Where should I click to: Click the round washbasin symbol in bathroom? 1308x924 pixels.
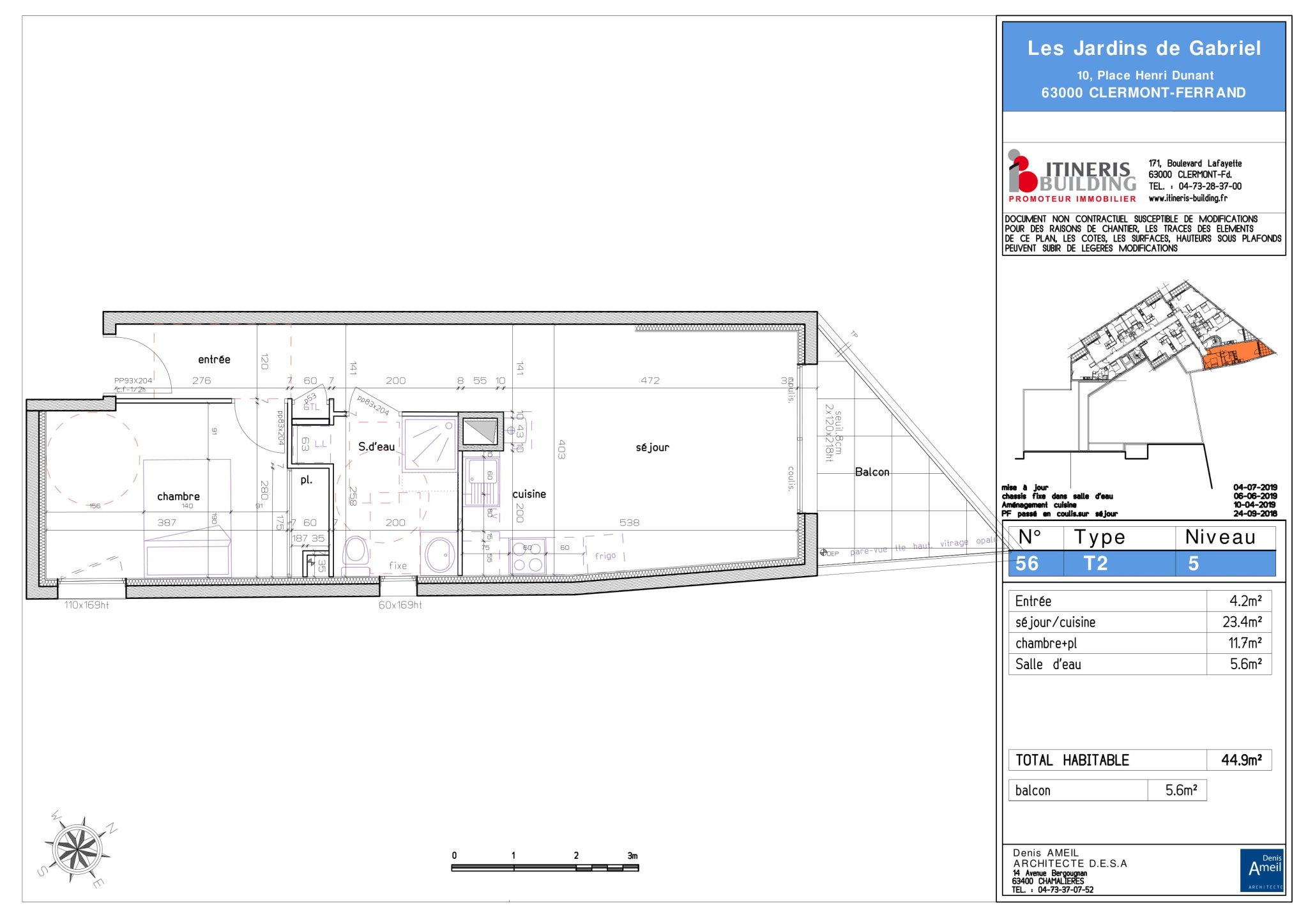pos(438,555)
